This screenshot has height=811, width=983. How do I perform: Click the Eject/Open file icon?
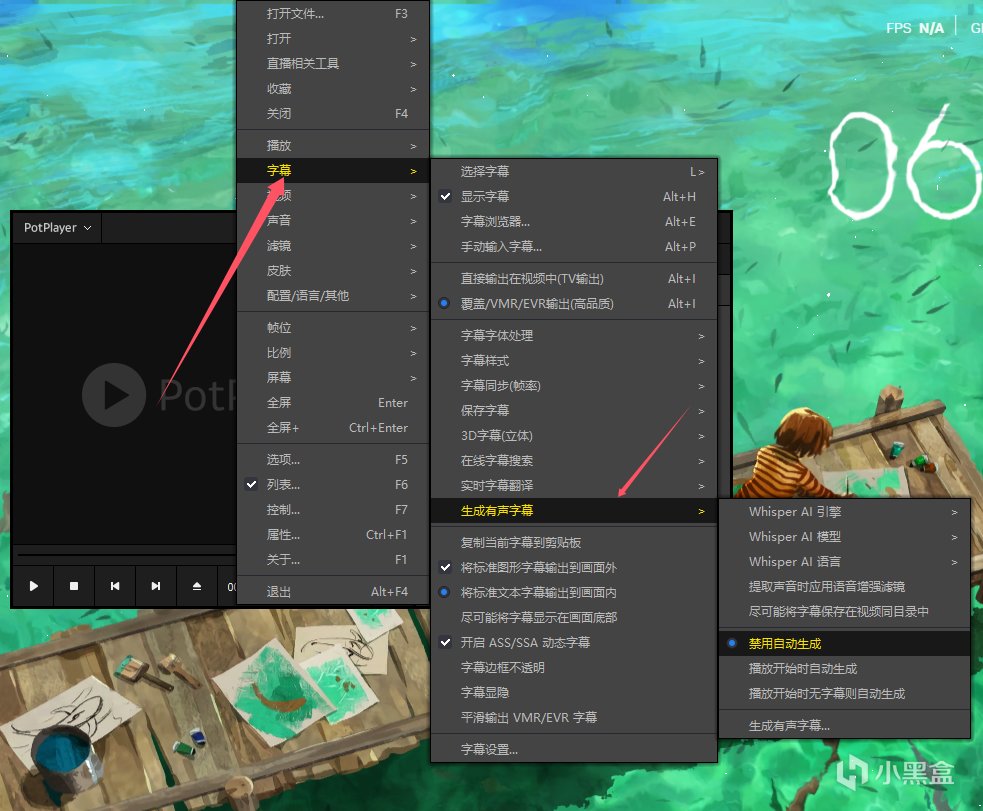(197, 586)
